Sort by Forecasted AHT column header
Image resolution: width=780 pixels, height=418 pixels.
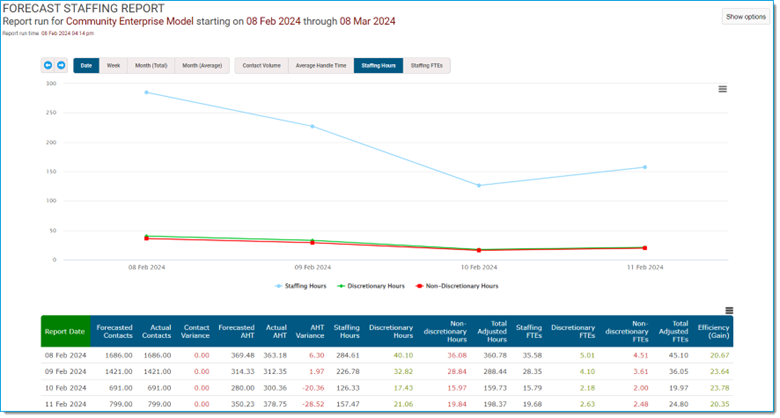(x=236, y=331)
